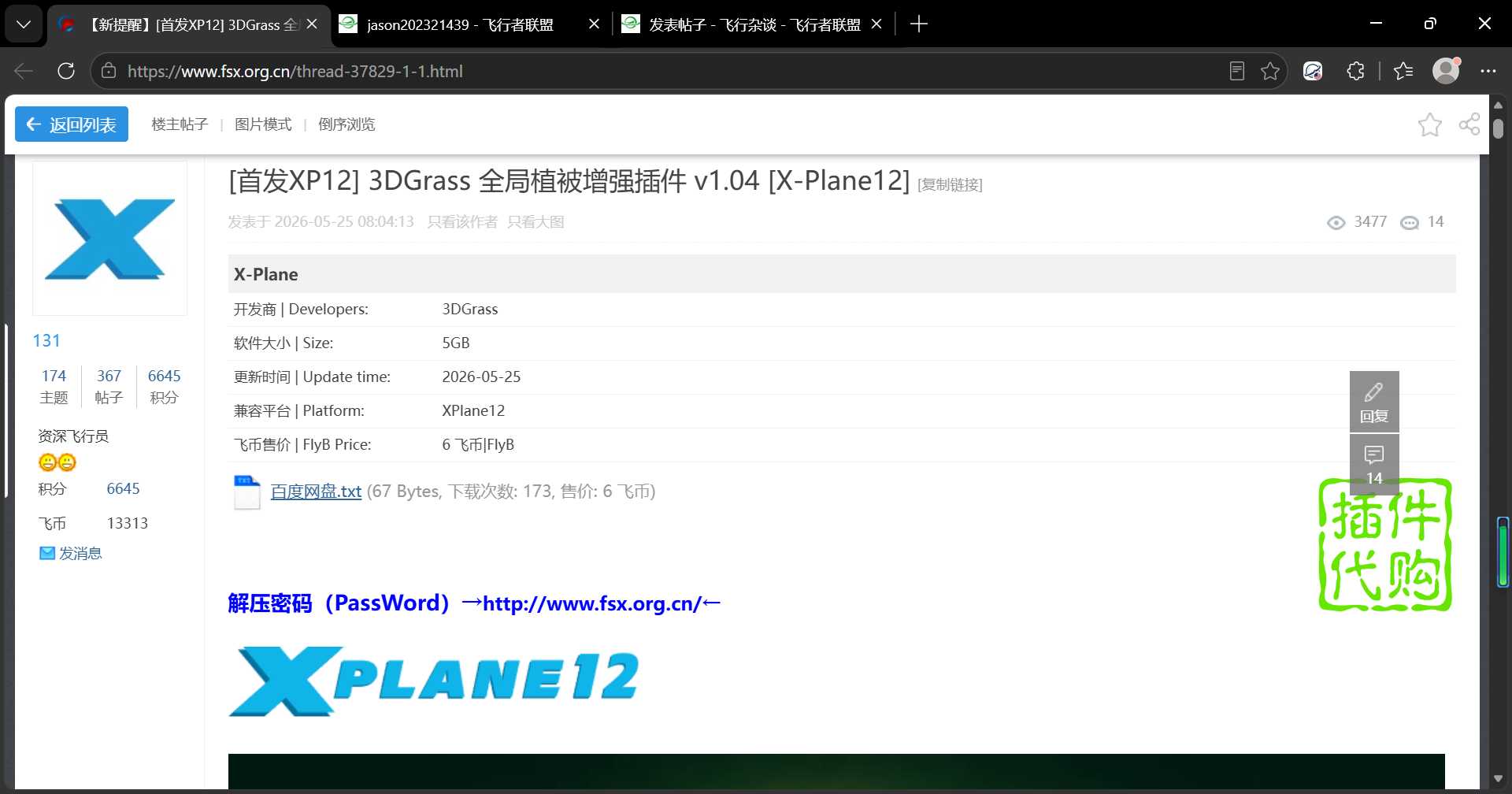View the author's 6645 积分 stats
1512x794 pixels.
(x=164, y=386)
